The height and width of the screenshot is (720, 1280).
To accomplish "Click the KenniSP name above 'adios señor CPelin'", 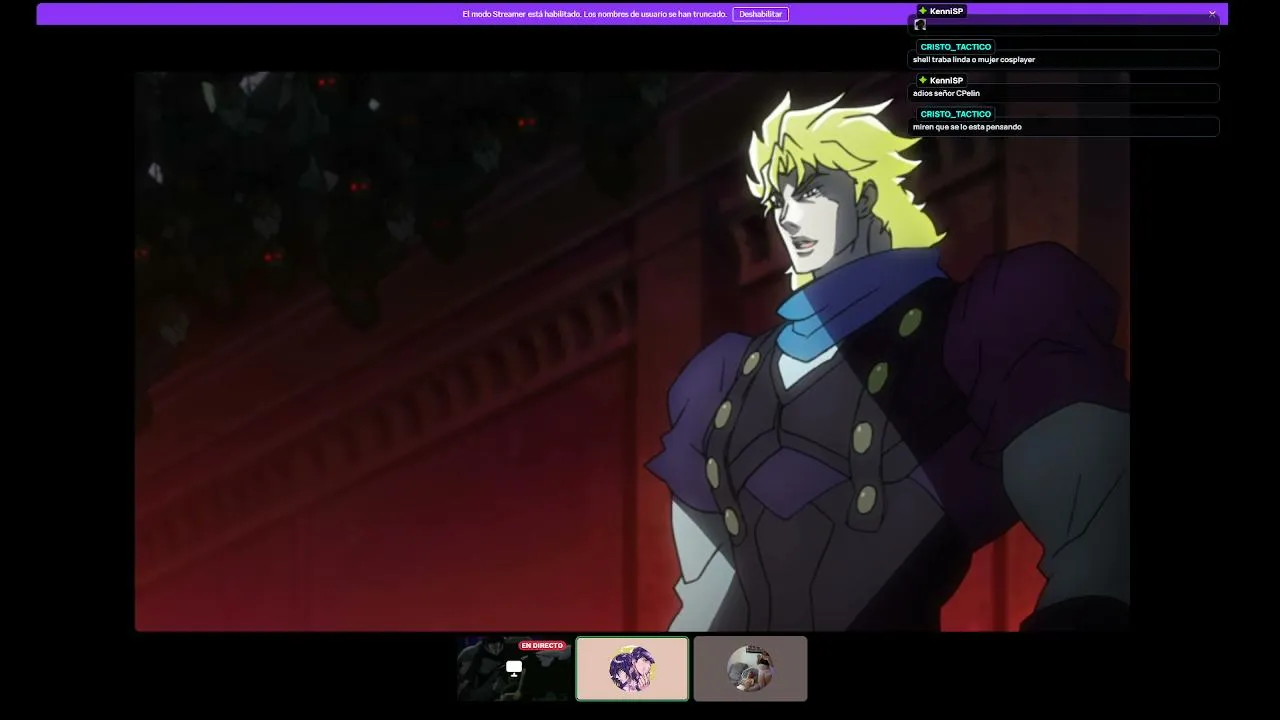I will click(x=946, y=80).
